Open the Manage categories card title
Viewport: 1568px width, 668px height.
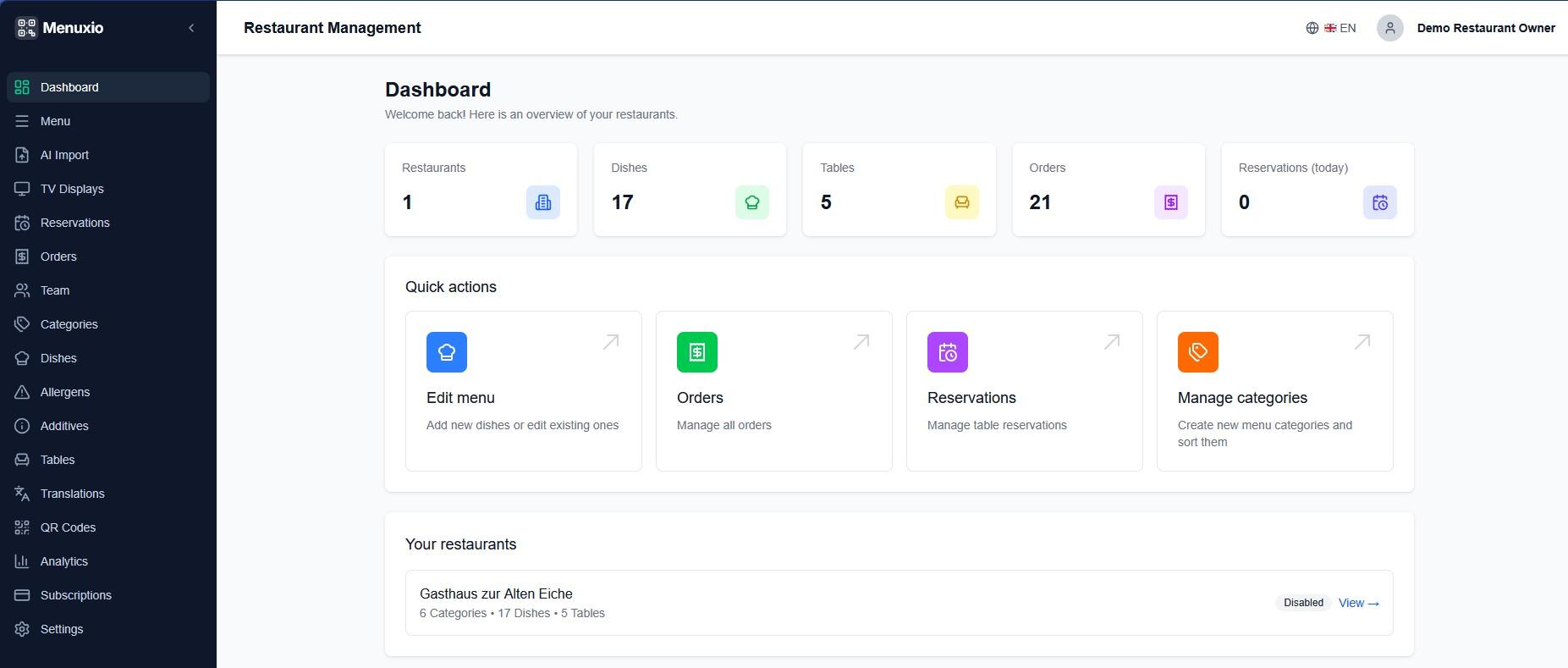[x=1242, y=398]
